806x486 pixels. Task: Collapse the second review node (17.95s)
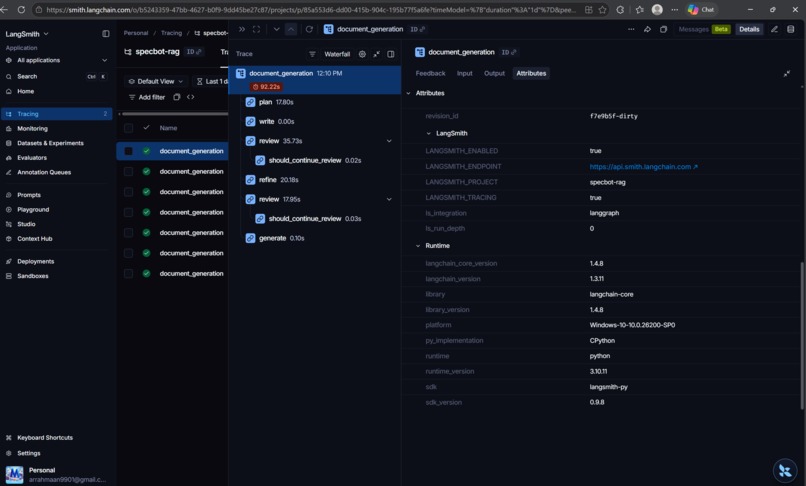click(x=389, y=199)
